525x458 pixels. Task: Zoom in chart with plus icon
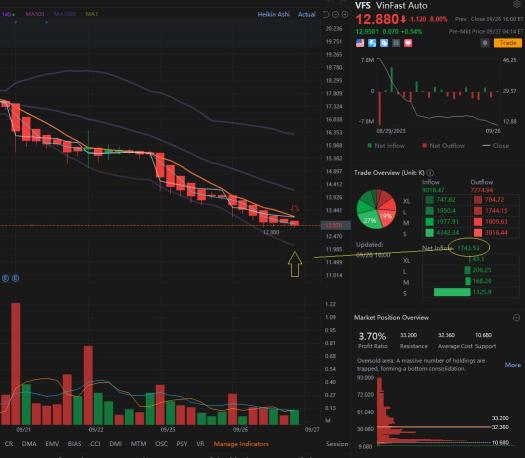pos(345,14)
